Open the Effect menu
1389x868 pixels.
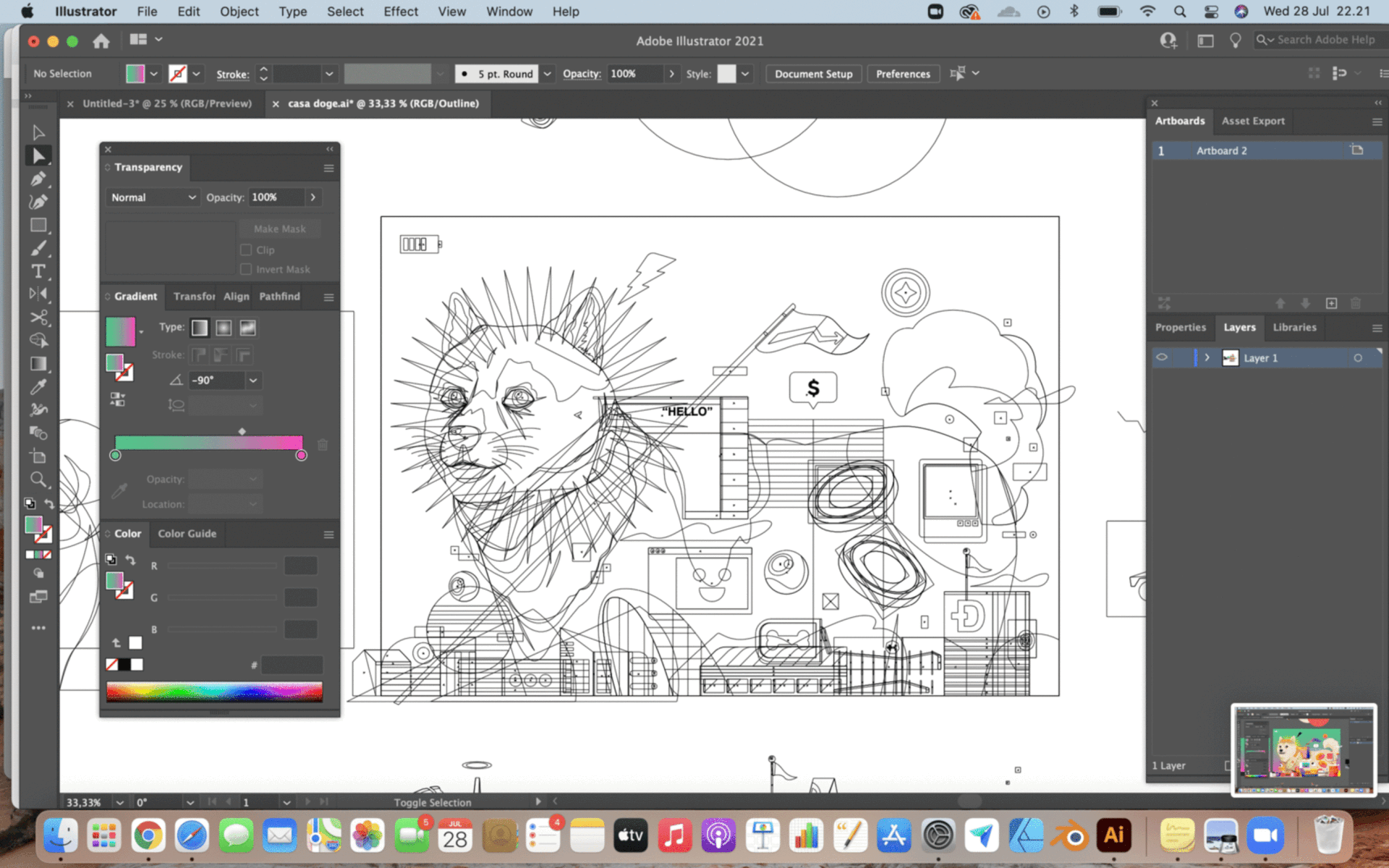point(400,12)
